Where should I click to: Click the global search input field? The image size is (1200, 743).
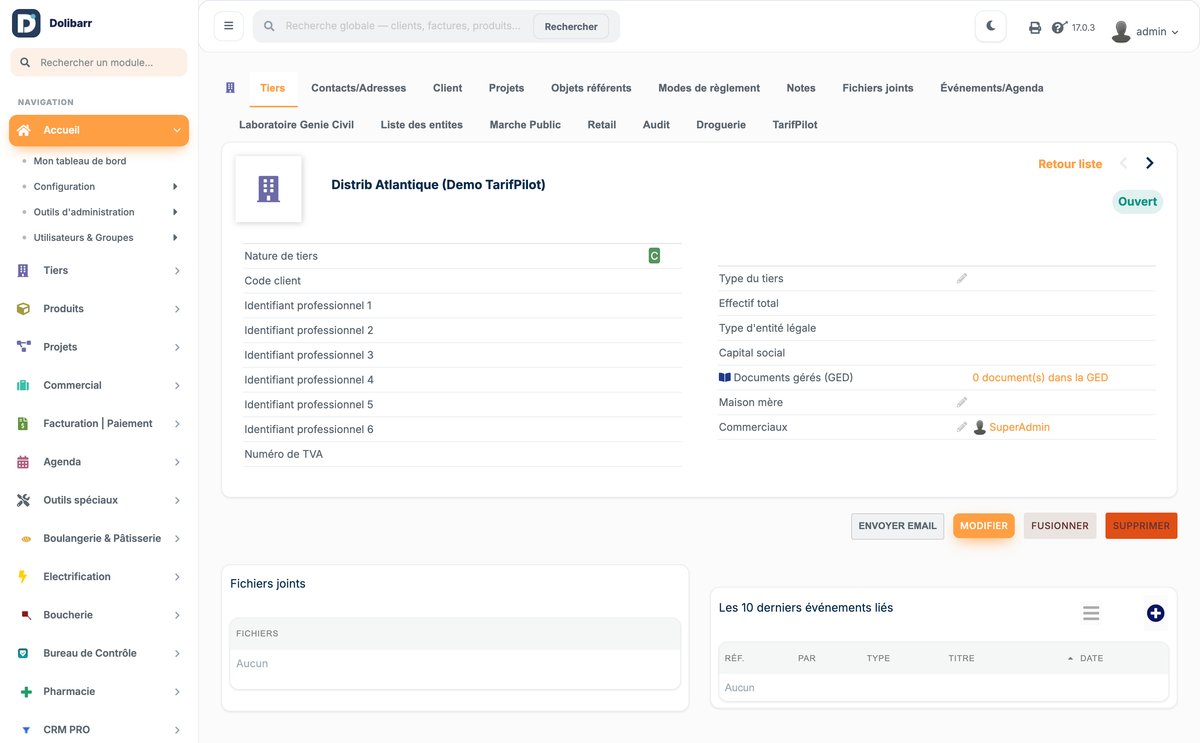pyautogui.click(x=405, y=26)
